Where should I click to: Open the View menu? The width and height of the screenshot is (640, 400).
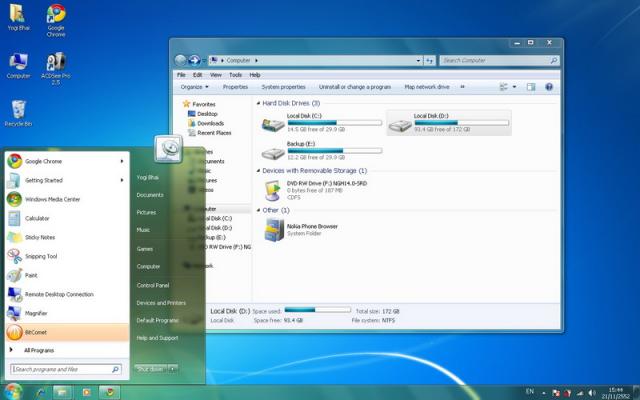pyautogui.click(x=216, y=75)
